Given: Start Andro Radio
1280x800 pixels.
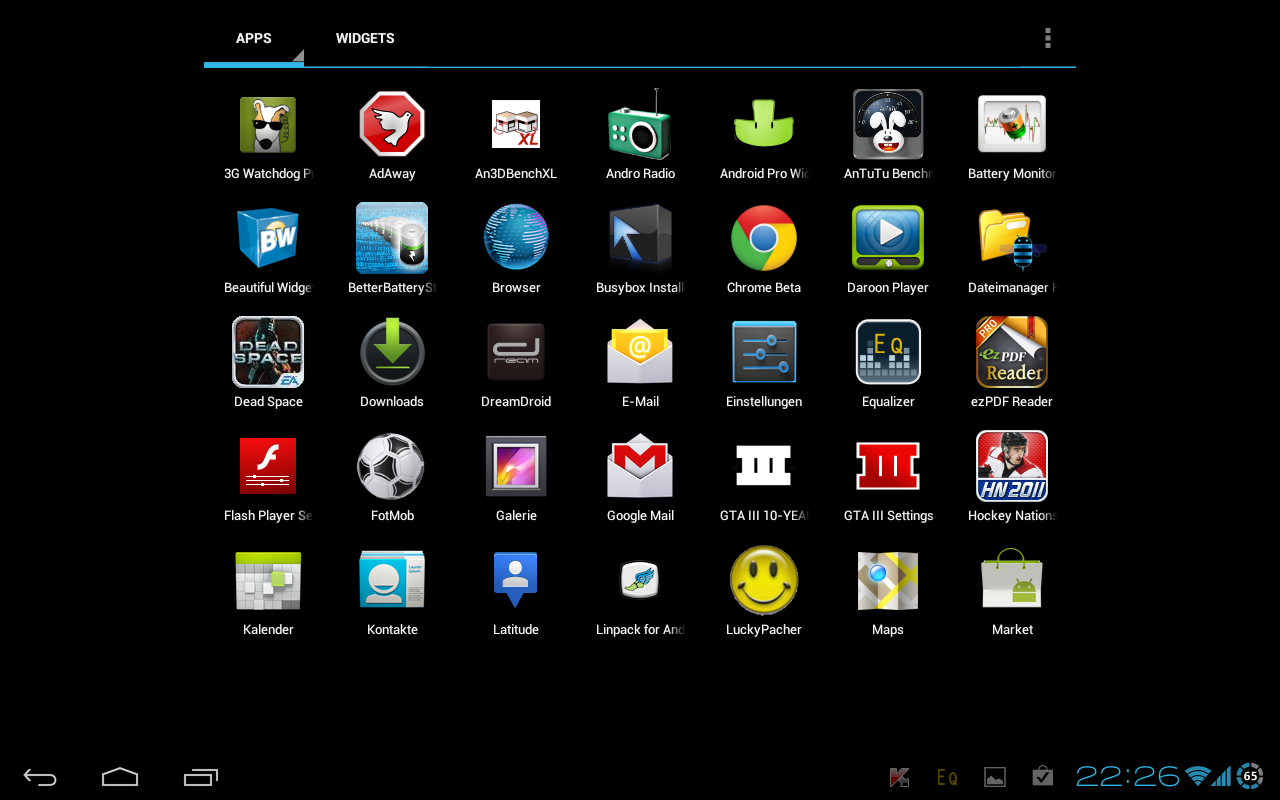Looking at the screenshot, I should click(x=640, y=125).
